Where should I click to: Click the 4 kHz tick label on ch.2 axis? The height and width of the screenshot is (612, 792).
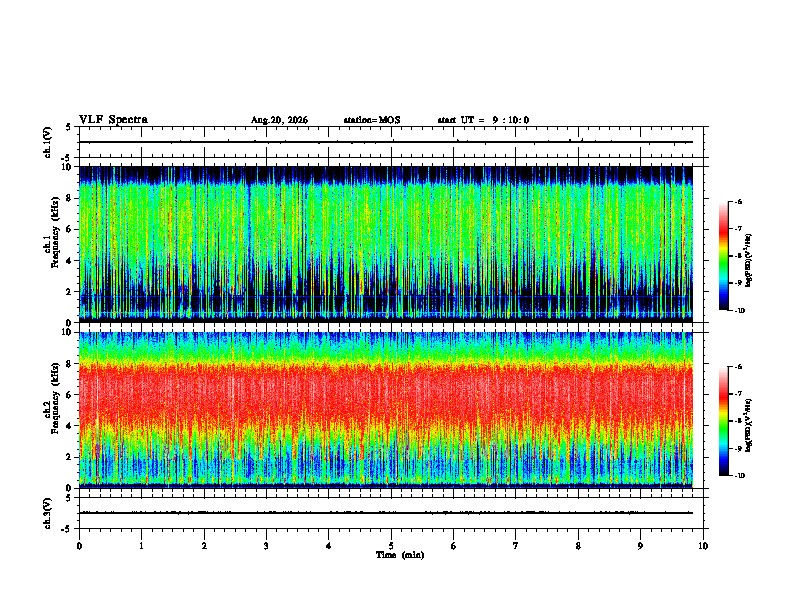coord(70,426)
